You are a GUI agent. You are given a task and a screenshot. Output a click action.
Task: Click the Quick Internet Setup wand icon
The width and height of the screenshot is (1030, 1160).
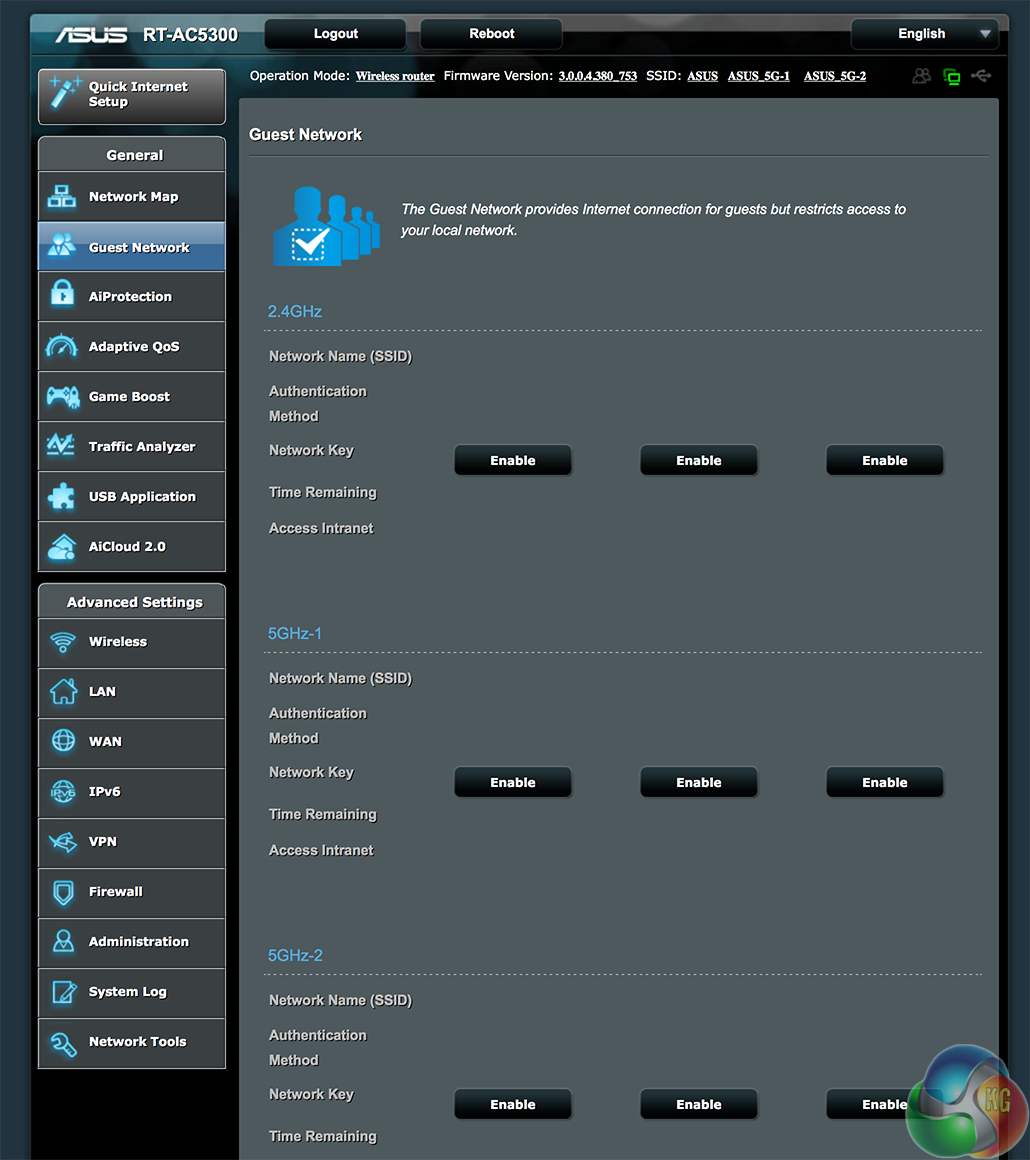tap(64, 93)
